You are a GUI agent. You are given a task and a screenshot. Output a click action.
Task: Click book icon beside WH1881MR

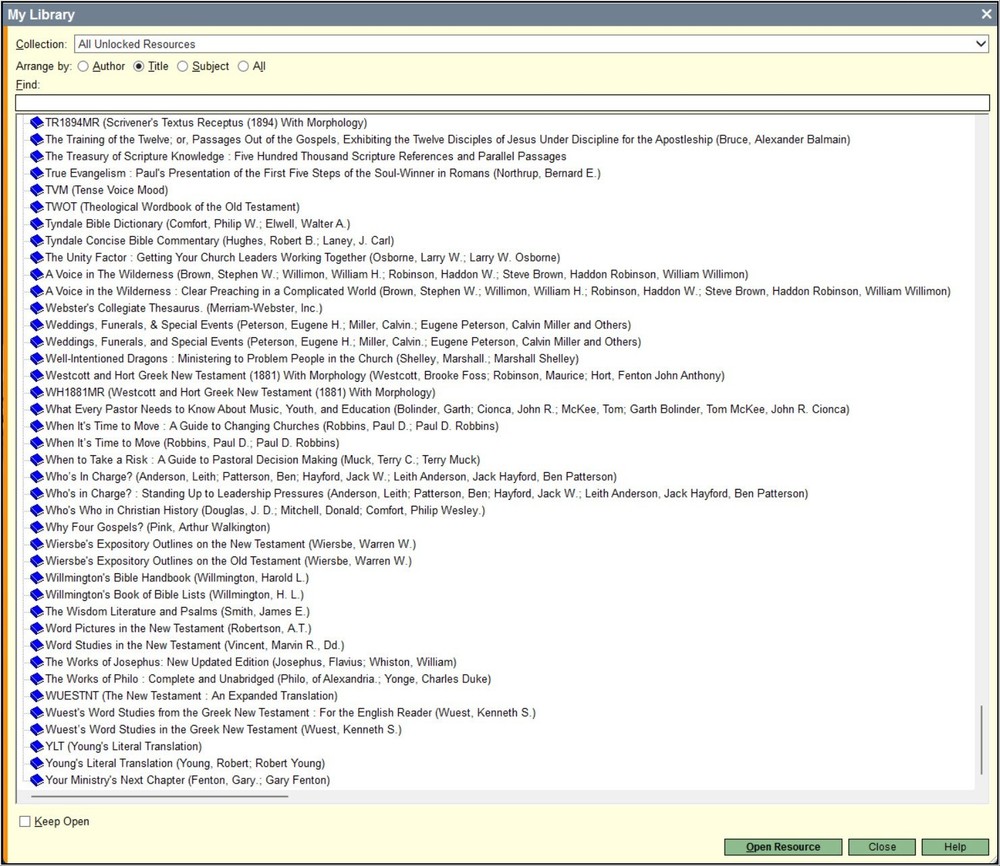(x=37, y=393)
